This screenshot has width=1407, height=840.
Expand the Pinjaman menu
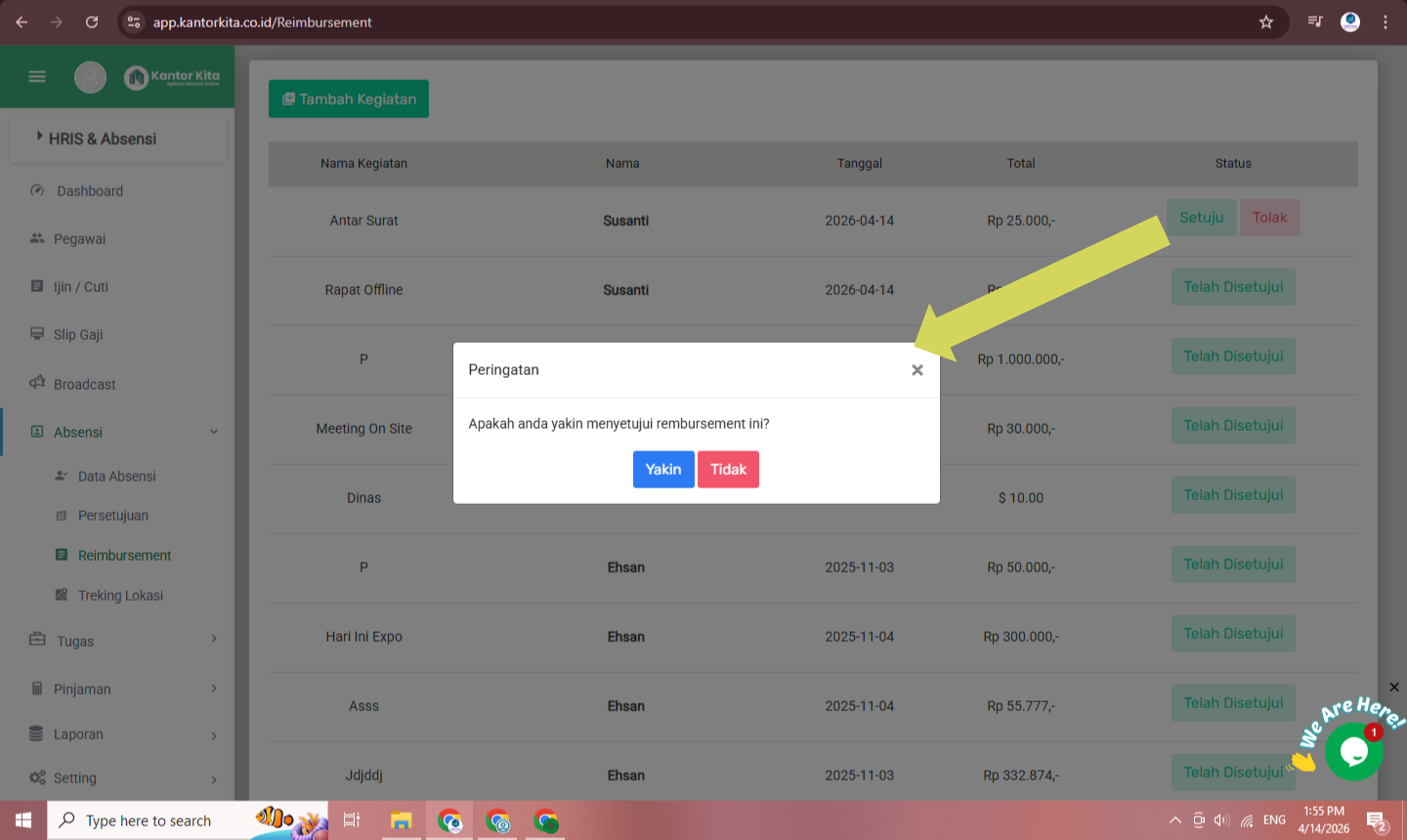pyautogui.click(x=214, y=689)
